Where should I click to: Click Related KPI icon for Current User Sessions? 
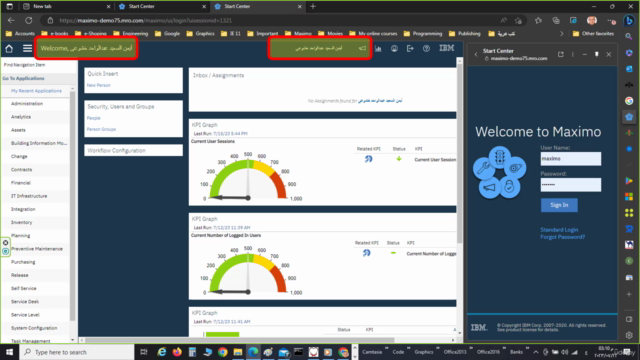(369, 159)
